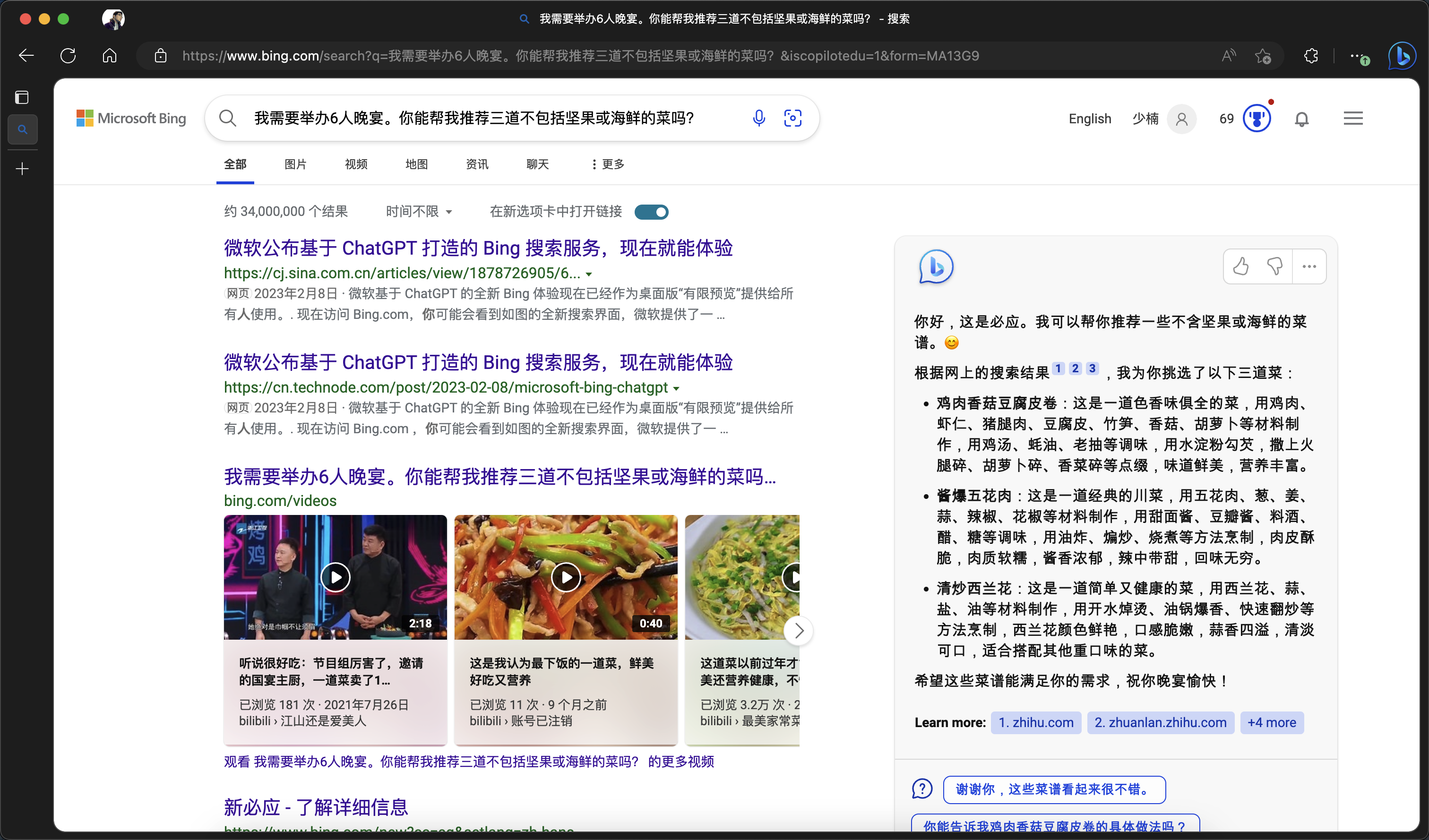This screenshot has height=840, width=1429.
Task: Go back to the previous page
Action: [26, 56]
